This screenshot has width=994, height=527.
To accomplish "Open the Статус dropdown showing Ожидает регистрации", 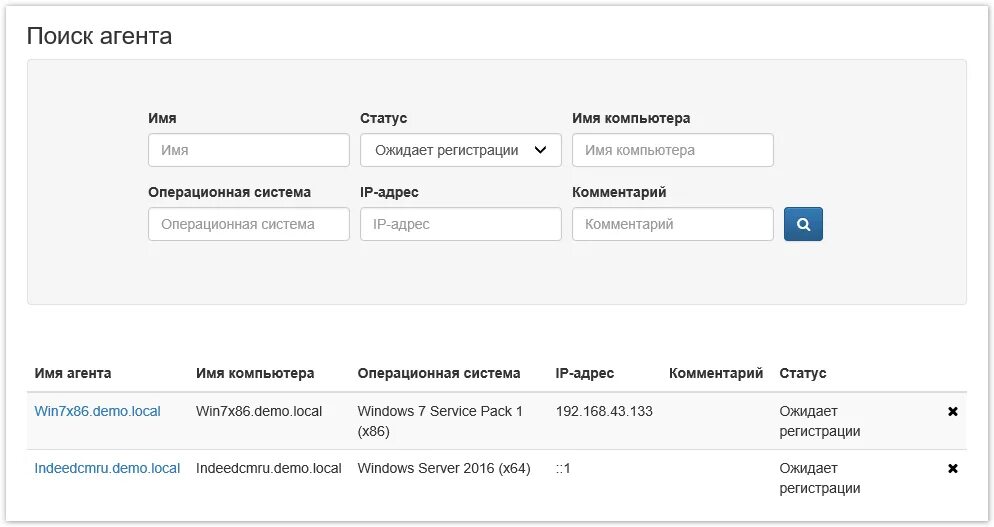I will coord(461,150).
